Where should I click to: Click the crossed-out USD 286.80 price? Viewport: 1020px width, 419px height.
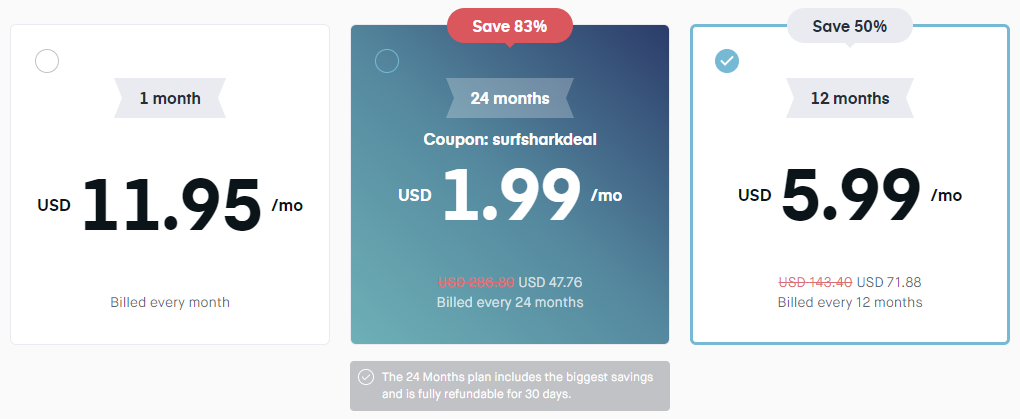tap(476, 283)
